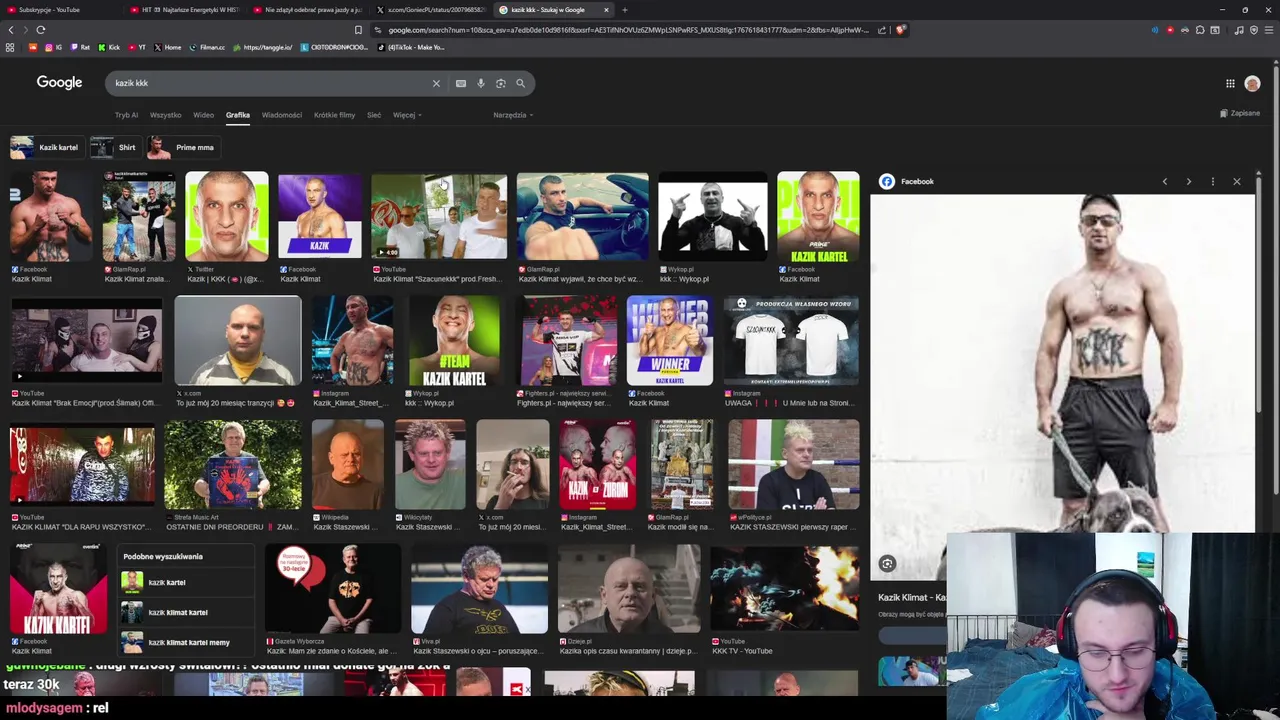The image size is (1280, 720).
Task: Open the X Home bookmark
Action: (x=168, y=47)
